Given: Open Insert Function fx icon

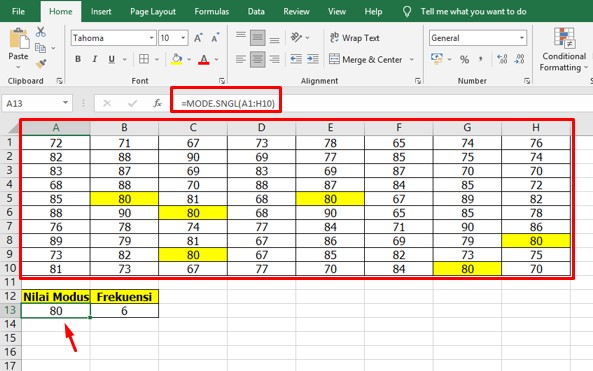Looking at the screenshot, I should (157, 103).
